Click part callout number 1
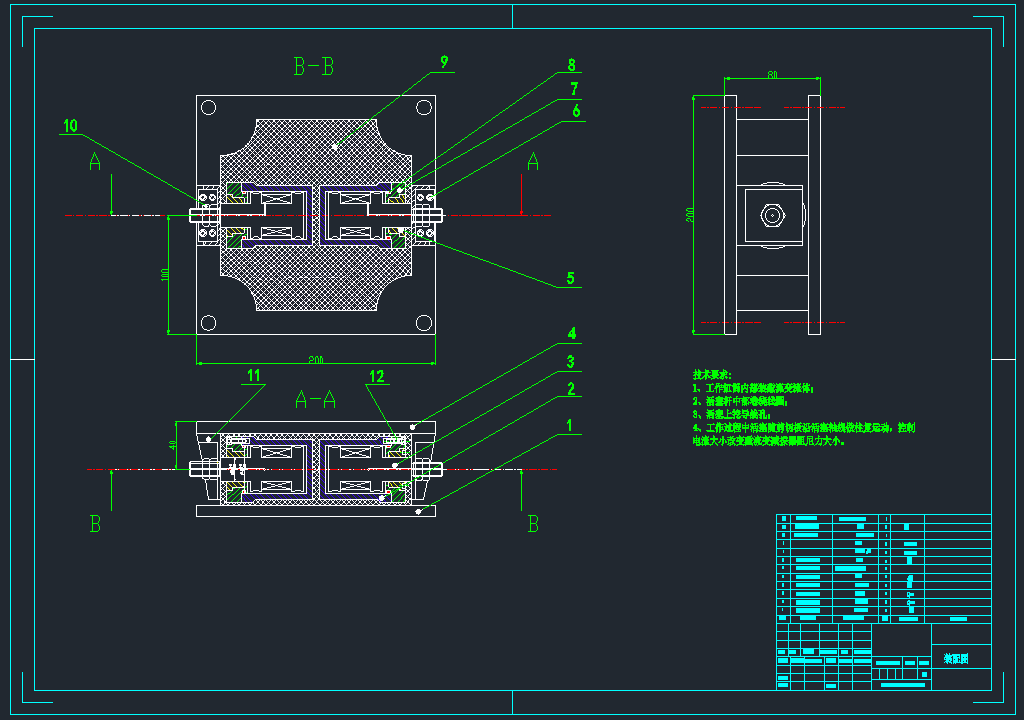 569,425
